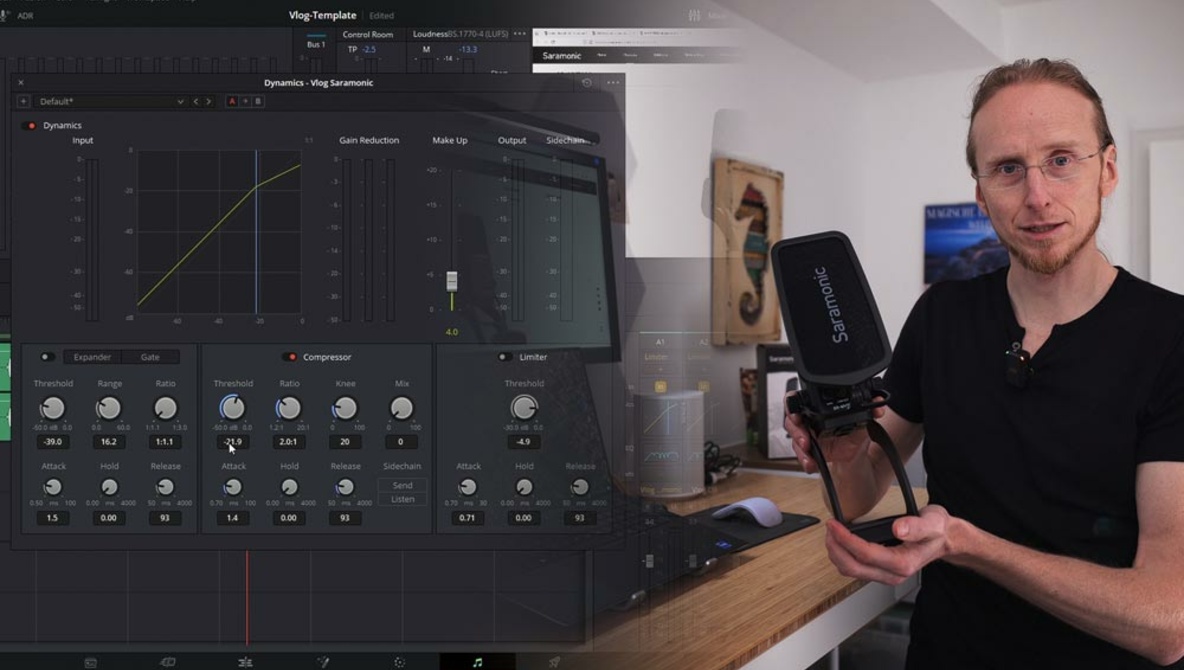
Task: Click the Sidechain Listen button
Action: click(402, 499)
